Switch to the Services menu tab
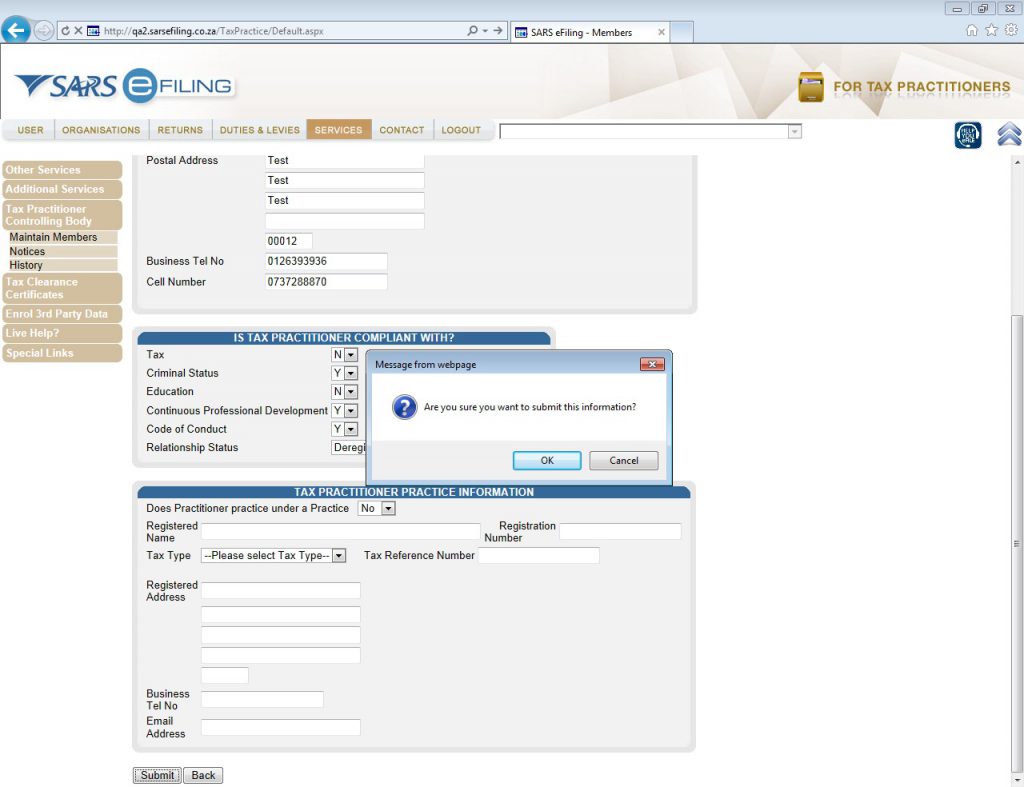This screenshot has width=1024, height=787. pyautogui.click(x=339, y=129)
